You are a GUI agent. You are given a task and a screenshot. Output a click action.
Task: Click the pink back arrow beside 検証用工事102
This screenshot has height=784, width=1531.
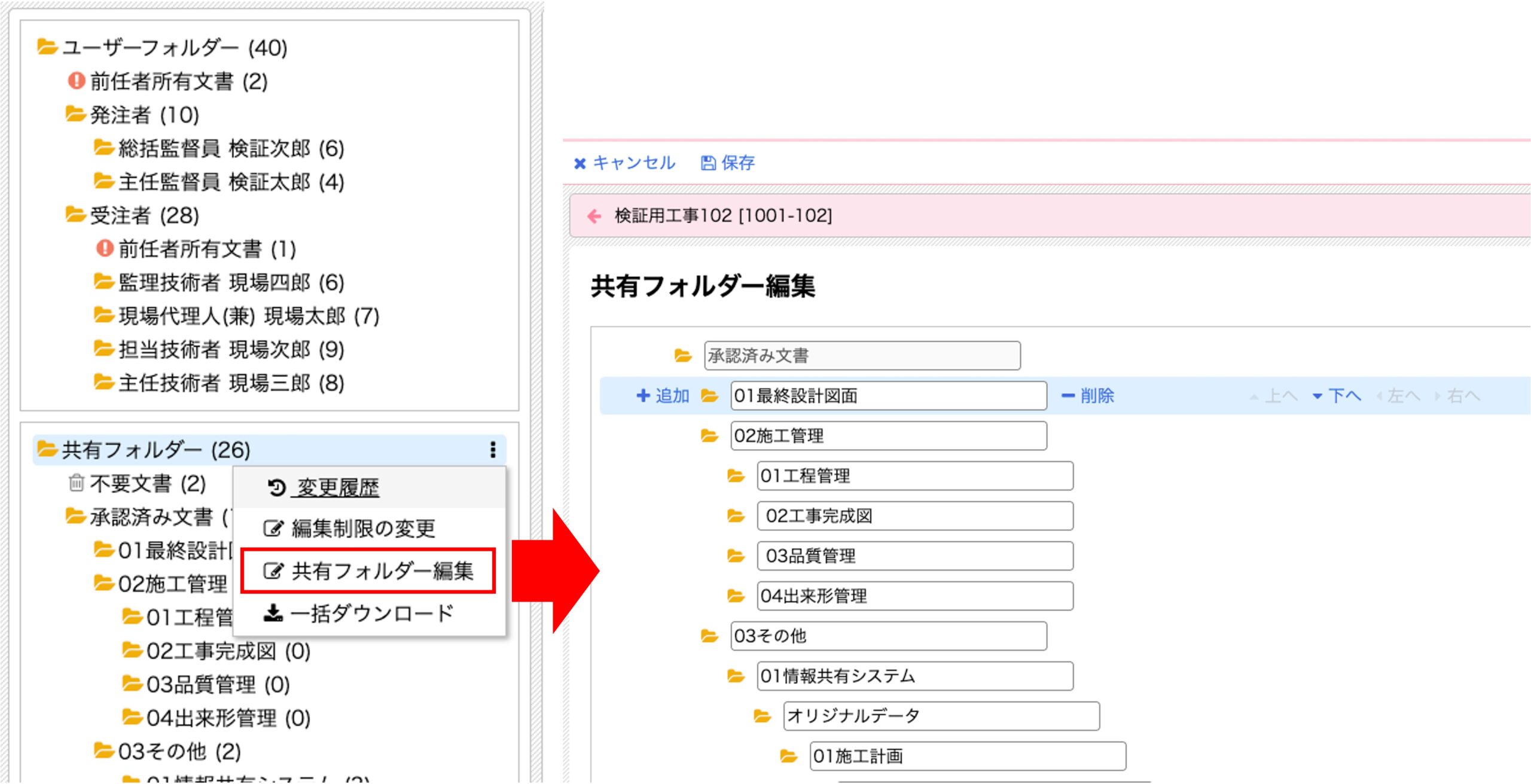(594, 216)
